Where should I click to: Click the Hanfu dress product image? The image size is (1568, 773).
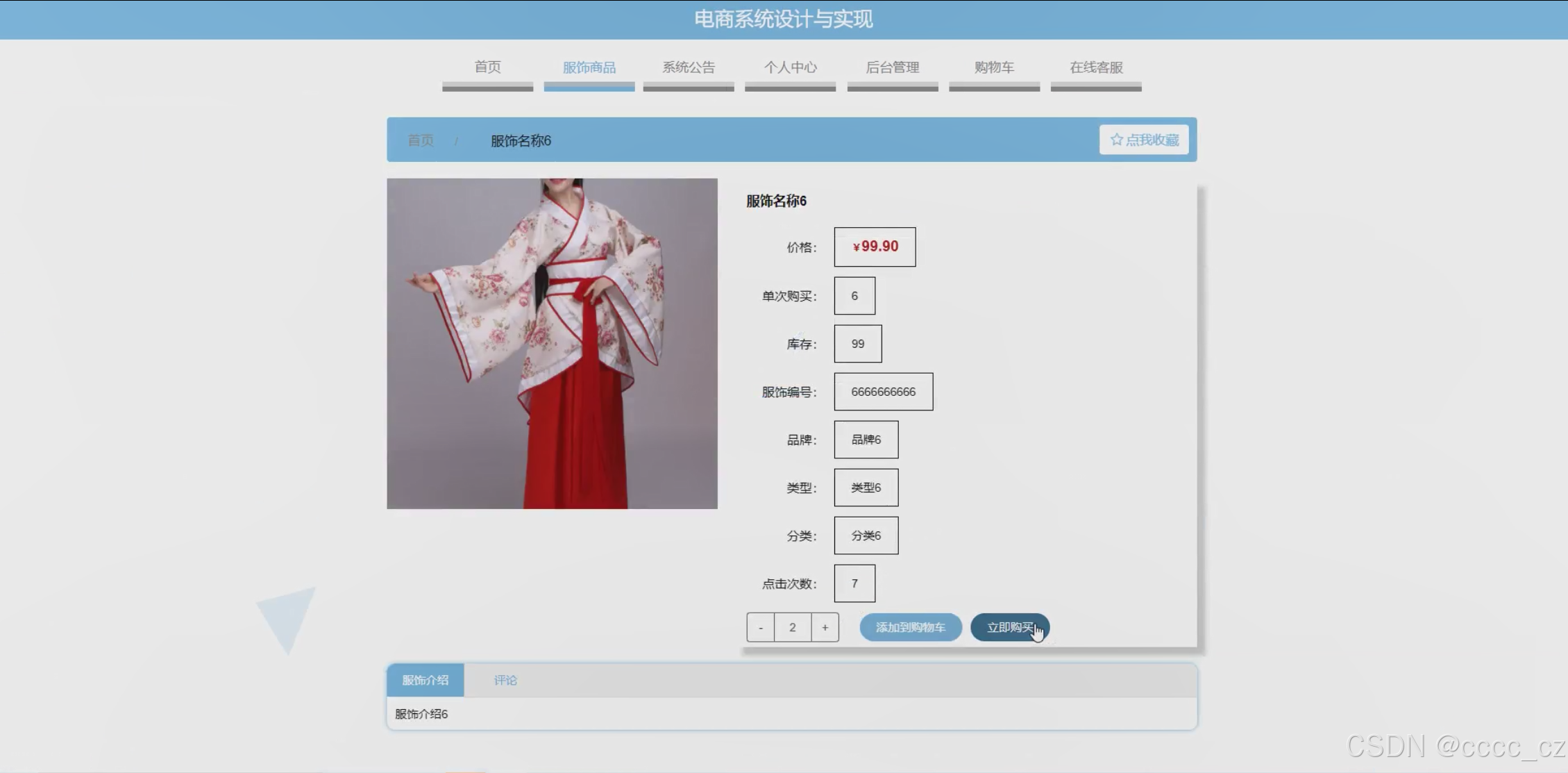pos(552,344)
